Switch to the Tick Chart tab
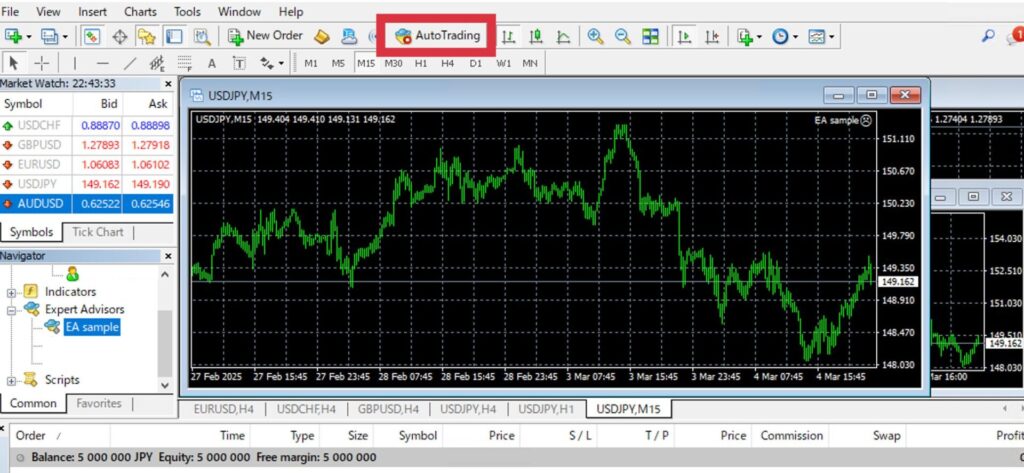 click(97, 232)
